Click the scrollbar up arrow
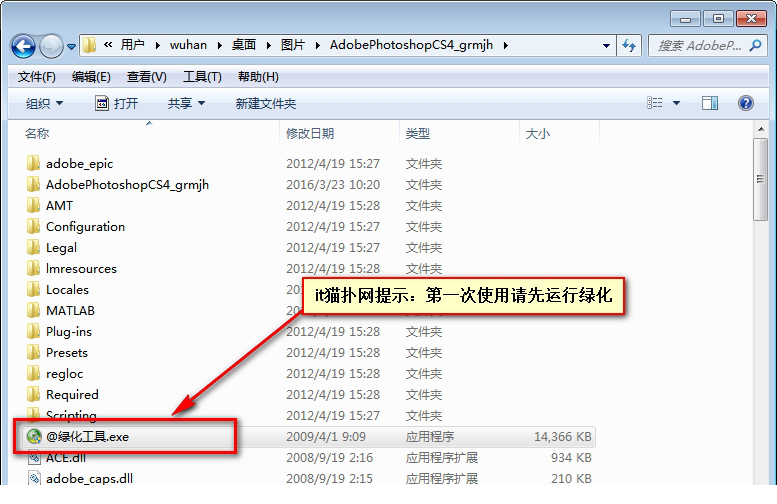777x504 pixels. 761,130
